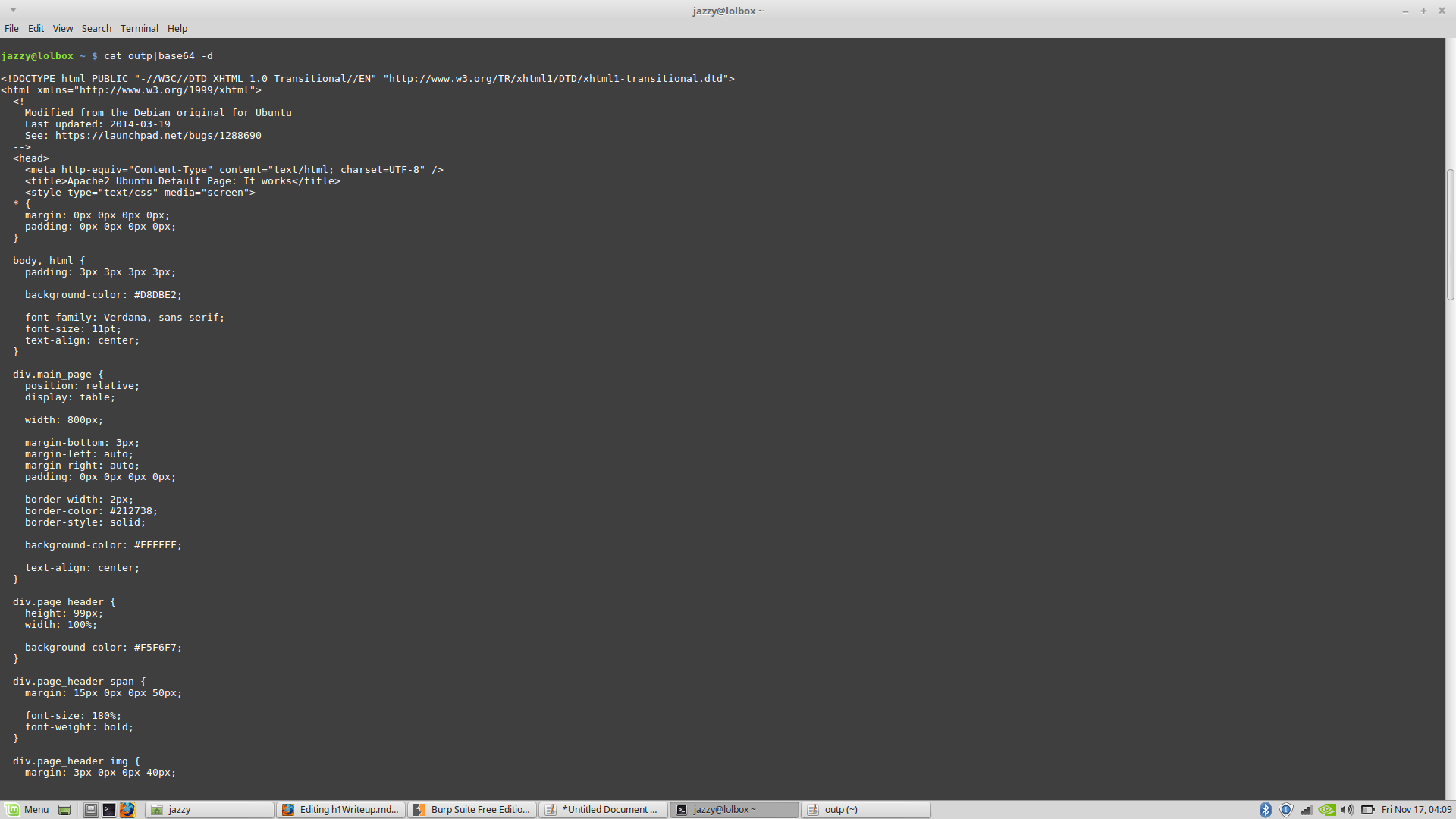
Task: Launch the file manager panel launcher
Action: click(x=90, y=810)
